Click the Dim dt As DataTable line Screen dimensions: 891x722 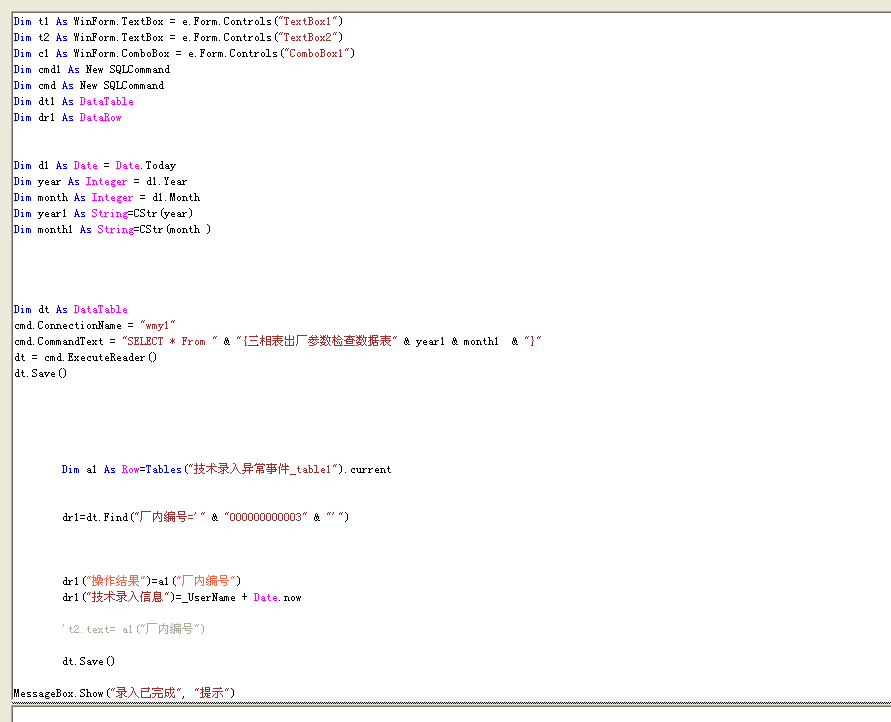70,309
